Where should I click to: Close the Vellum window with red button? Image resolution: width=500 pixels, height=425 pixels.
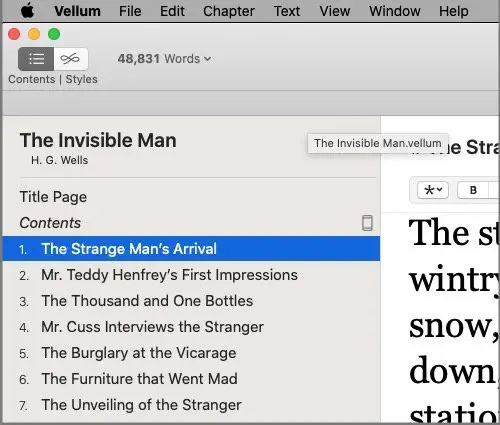[x=14, y=34]
